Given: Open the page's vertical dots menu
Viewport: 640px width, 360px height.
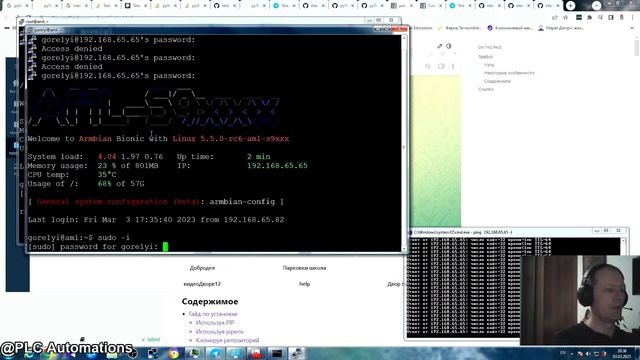Looking at the screenshot, I should tap(453, 66).
